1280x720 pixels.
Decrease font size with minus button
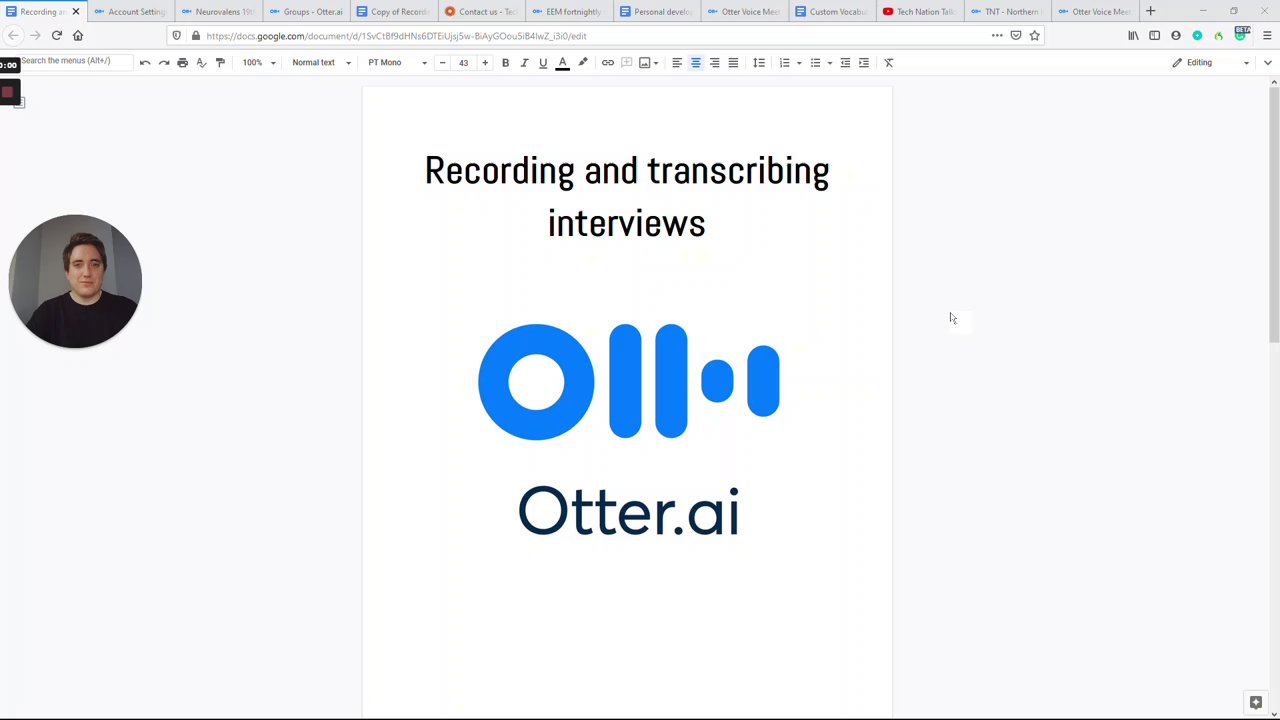tap(442, 62)
